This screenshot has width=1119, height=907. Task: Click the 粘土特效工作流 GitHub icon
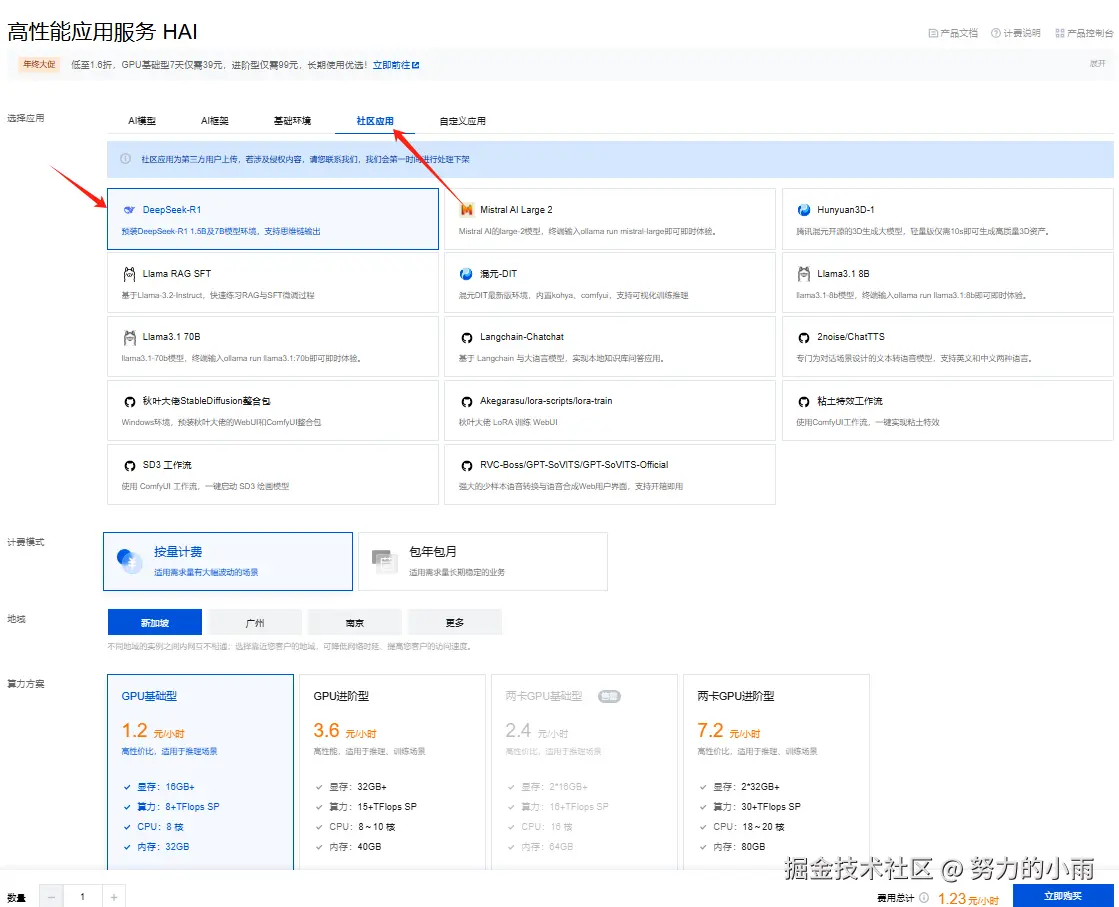coord(804,402)
